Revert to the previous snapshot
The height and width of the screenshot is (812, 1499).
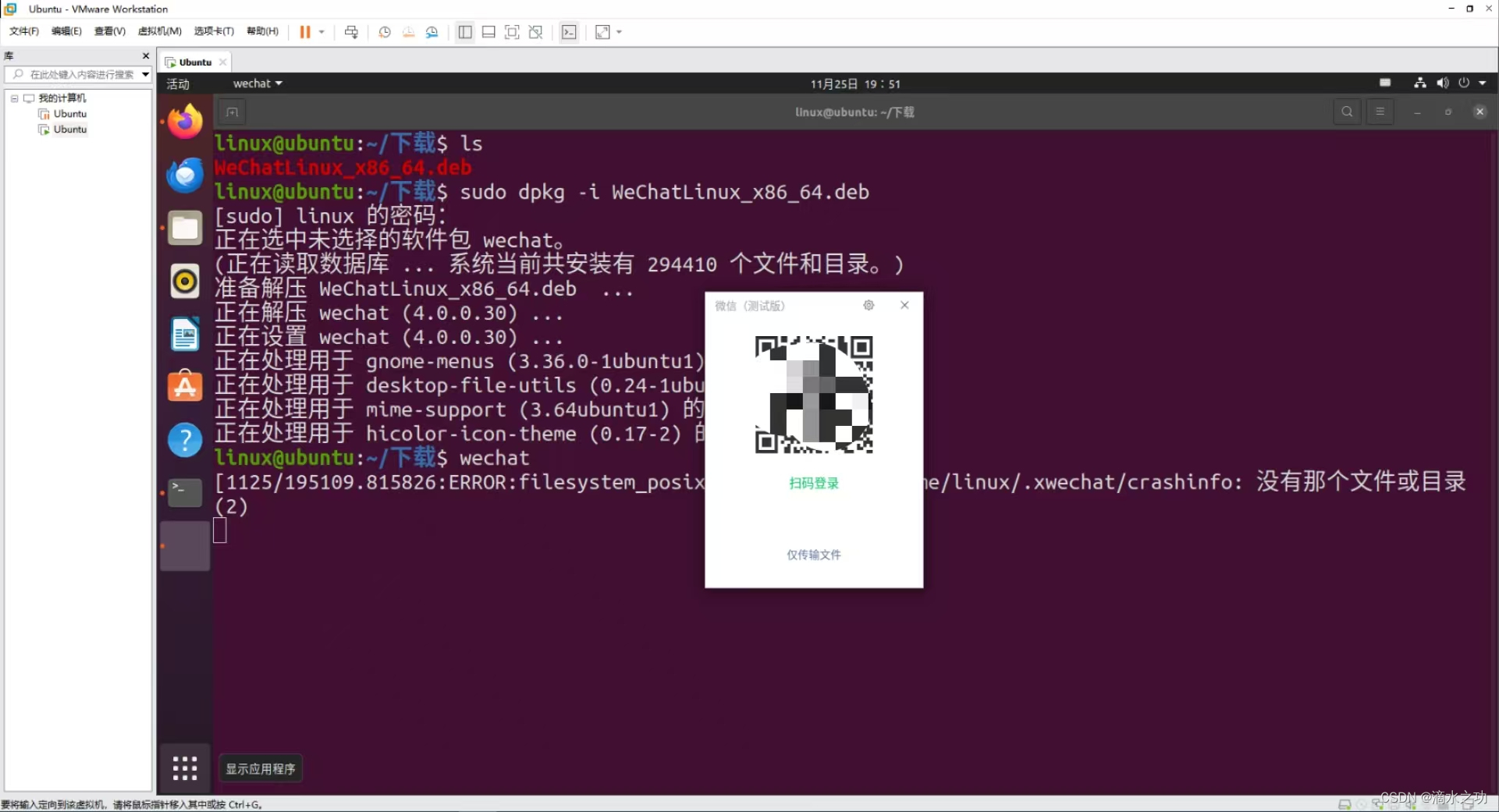pyautogui.click(x=408, y=32)
